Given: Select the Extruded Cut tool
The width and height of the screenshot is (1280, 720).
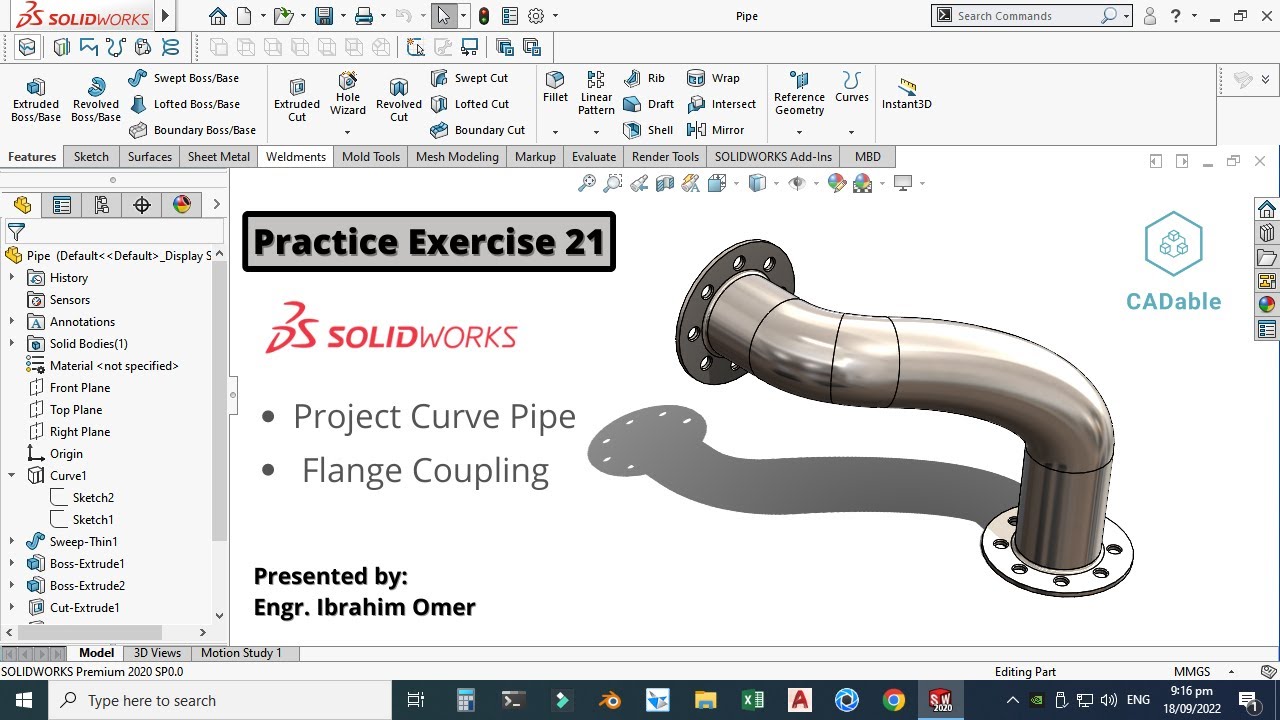Looking at the screenshot, I should pos(297,101).
